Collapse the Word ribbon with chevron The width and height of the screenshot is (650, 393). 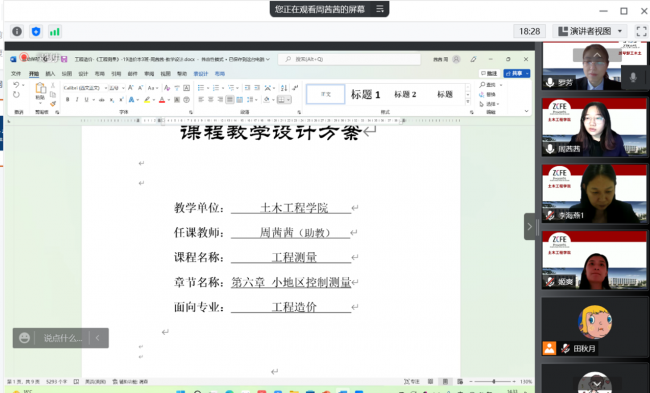[526, 111]
